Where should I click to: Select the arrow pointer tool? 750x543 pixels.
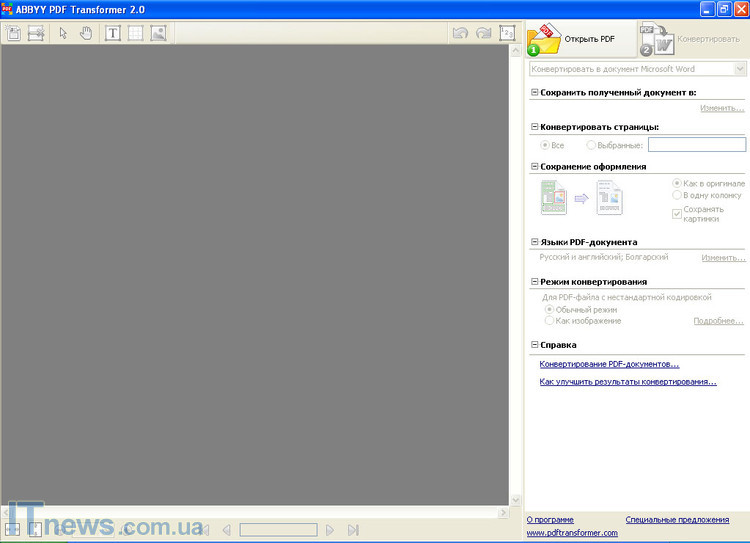(x=63, y=33)
